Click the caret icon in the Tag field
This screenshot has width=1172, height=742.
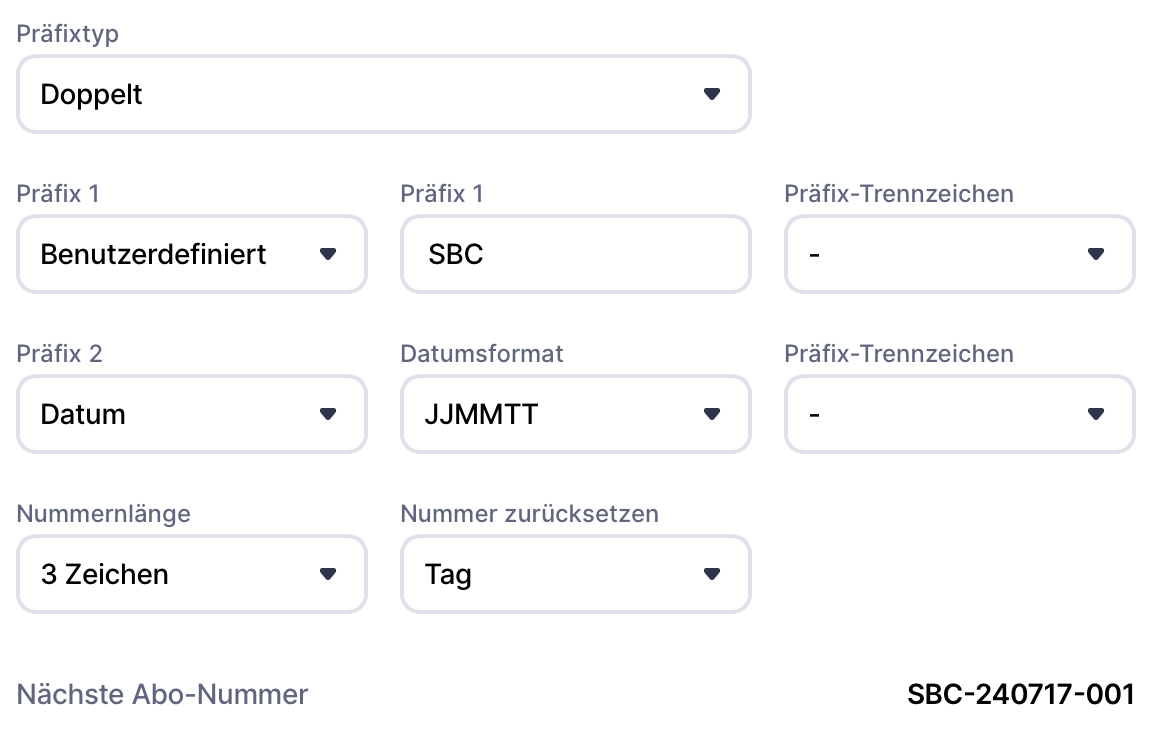(x=712, y=574)
